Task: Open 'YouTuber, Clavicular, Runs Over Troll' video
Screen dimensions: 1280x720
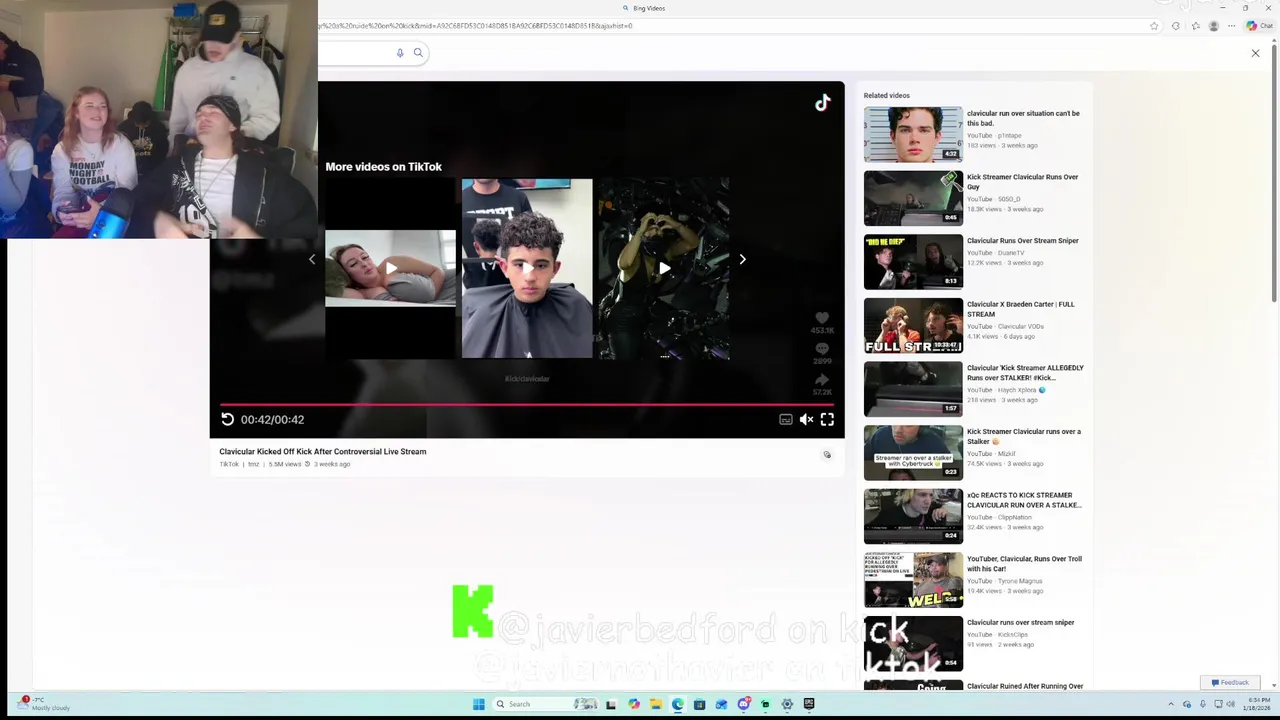Action: (x=1024, y=564)
